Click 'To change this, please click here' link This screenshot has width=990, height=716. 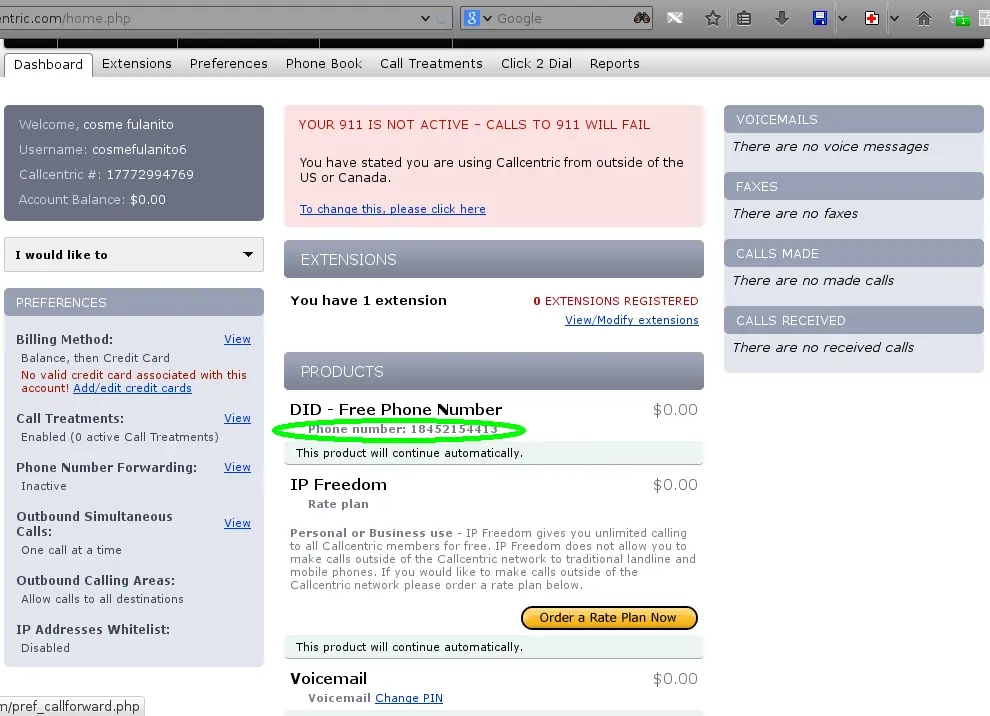393,209
